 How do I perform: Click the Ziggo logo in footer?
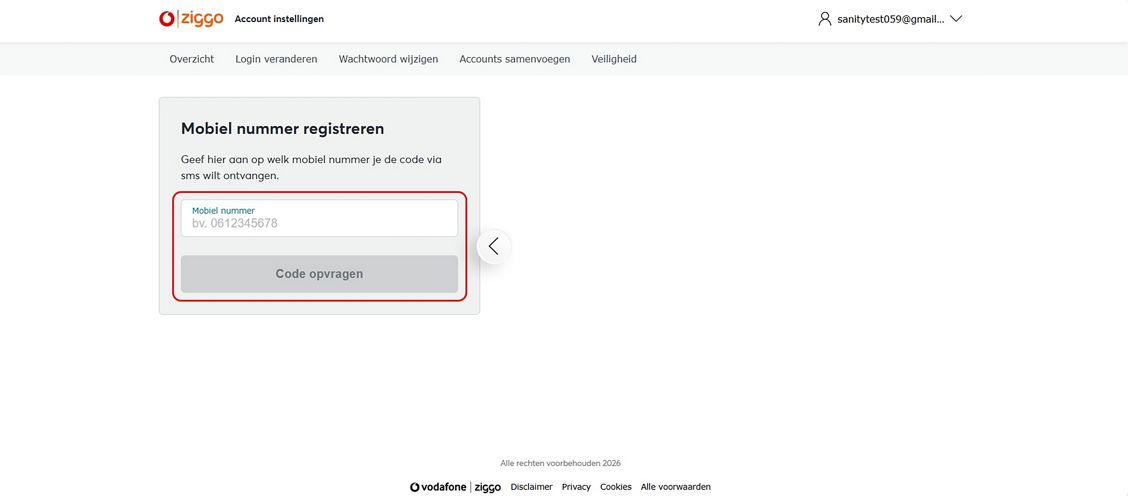488,488
